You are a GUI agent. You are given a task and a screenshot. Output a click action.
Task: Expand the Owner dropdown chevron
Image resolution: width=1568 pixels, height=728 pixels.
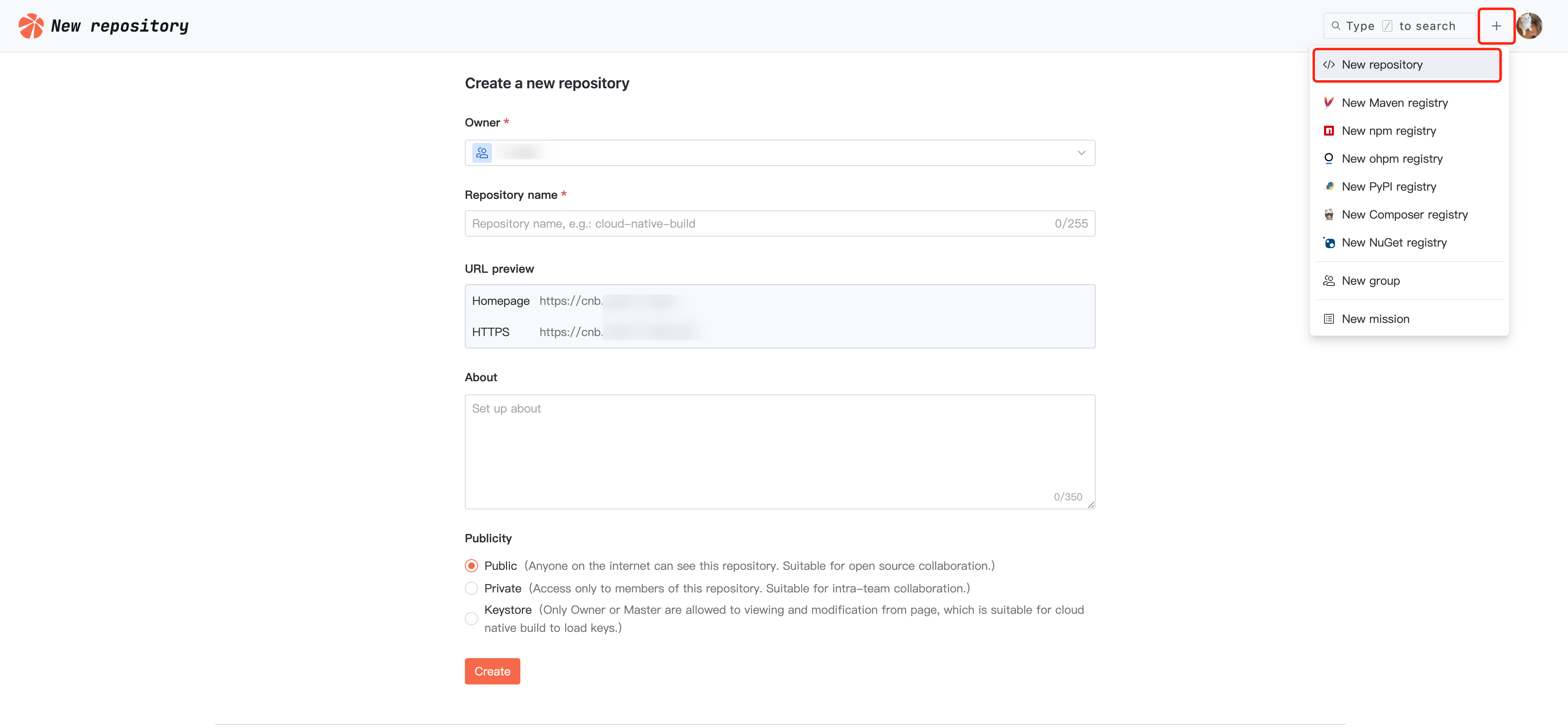point(1081,153)
